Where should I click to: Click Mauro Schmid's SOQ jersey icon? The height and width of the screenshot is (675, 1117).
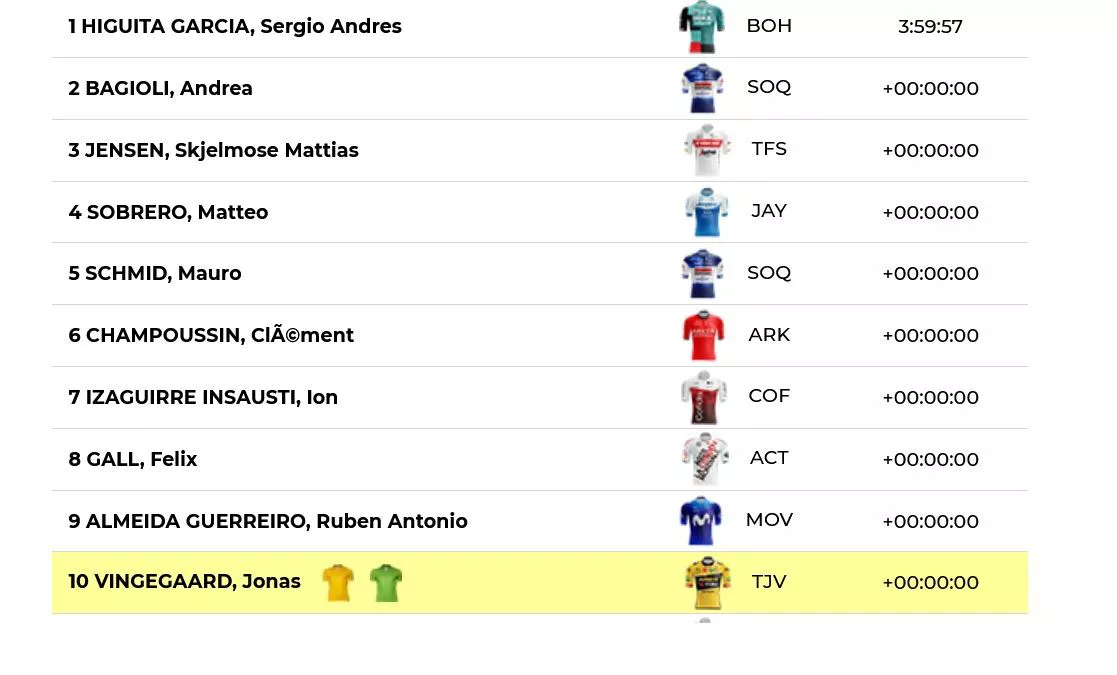click(702, 273)
